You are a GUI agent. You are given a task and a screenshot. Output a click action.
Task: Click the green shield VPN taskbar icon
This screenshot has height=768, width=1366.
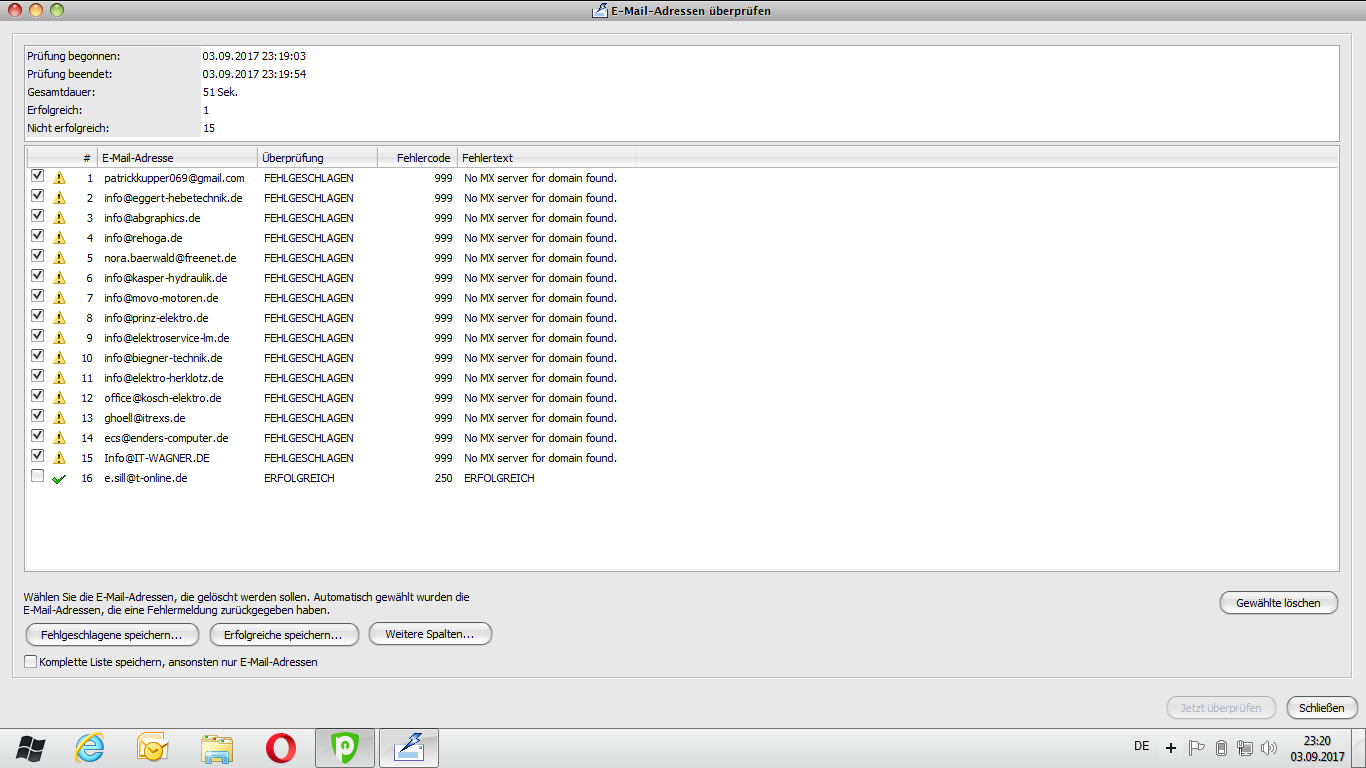click(x=345, y=747)
